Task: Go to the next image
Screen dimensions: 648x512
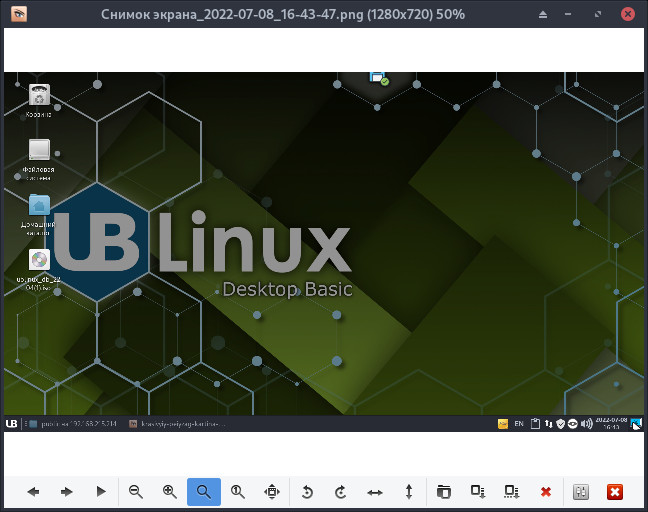Action: tap(67, 492)
